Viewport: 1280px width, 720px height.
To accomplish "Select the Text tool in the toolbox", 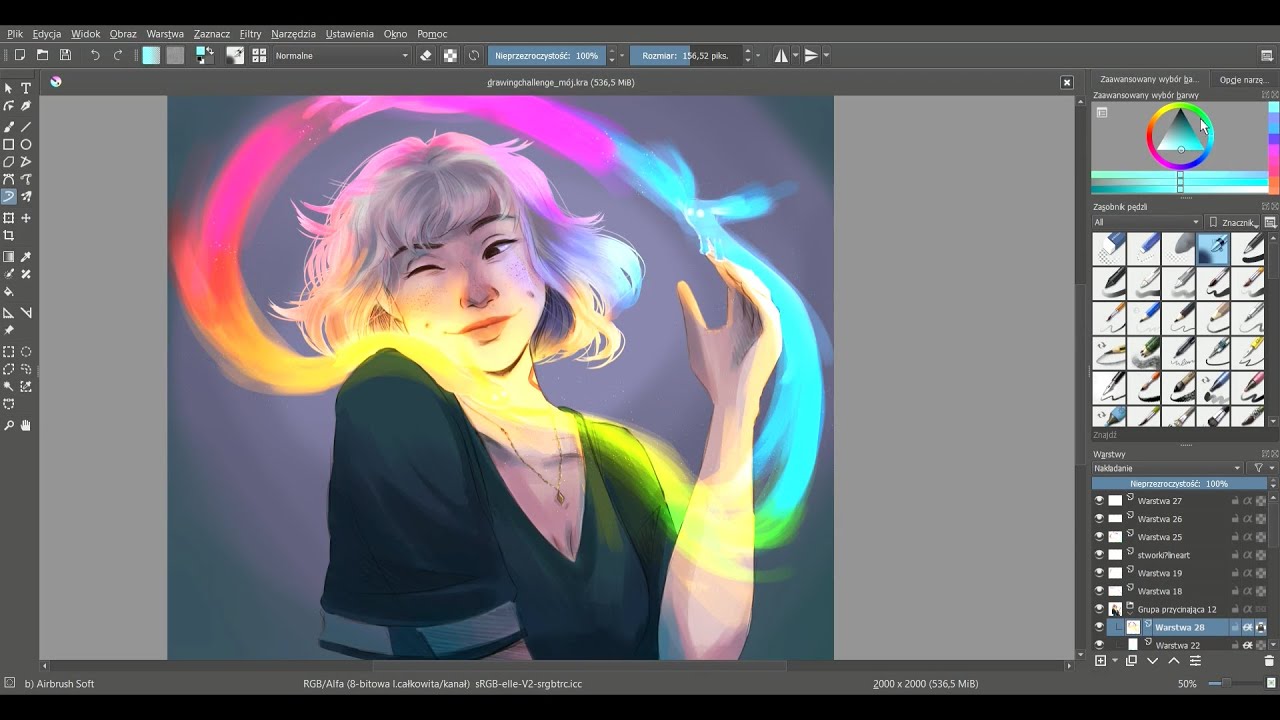I will pyautogui.click(x=26, y=88).
